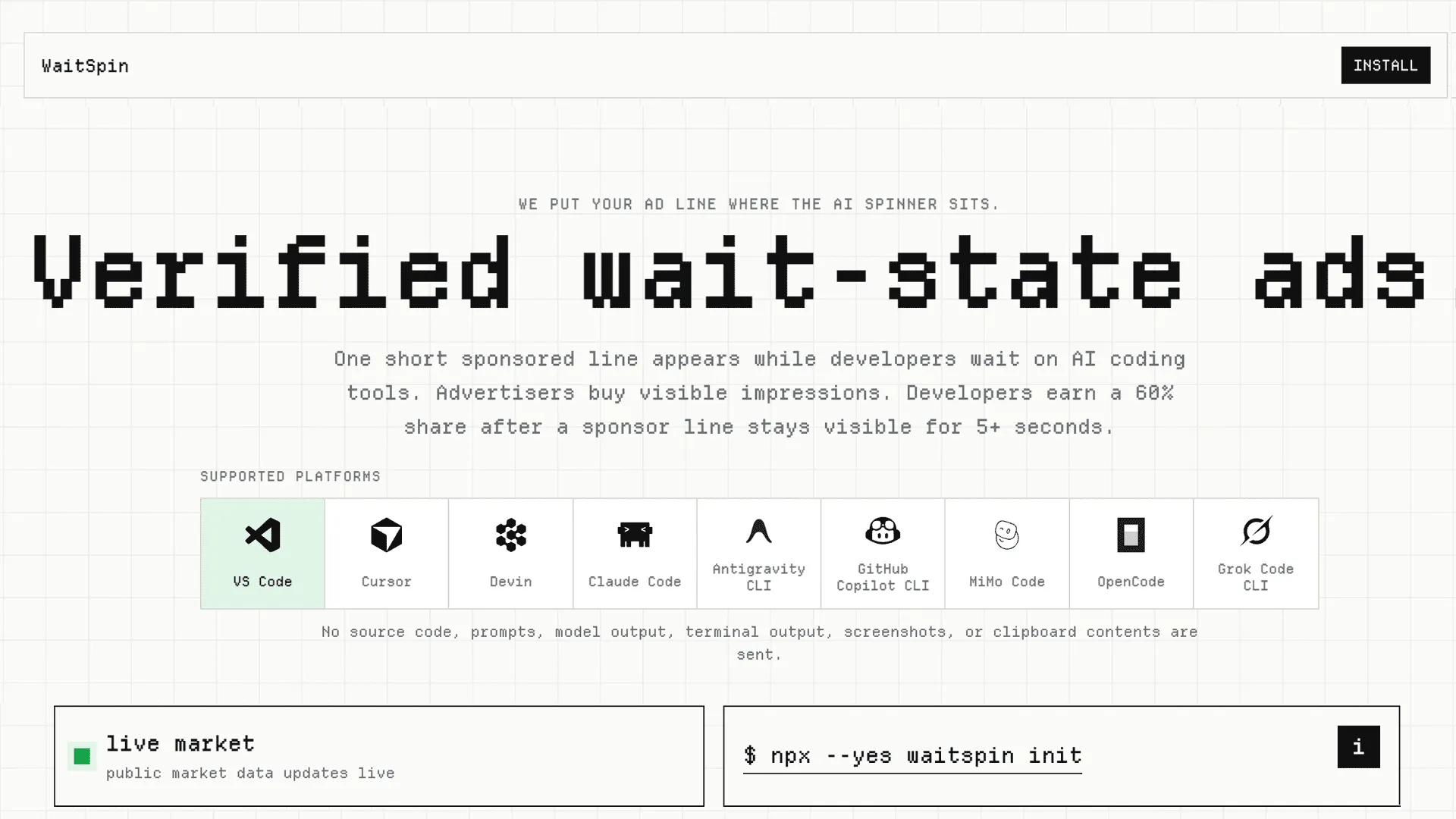Click the npx --yes waitspin init command
Screen dimensions: 1456x819
coord(912,755)
